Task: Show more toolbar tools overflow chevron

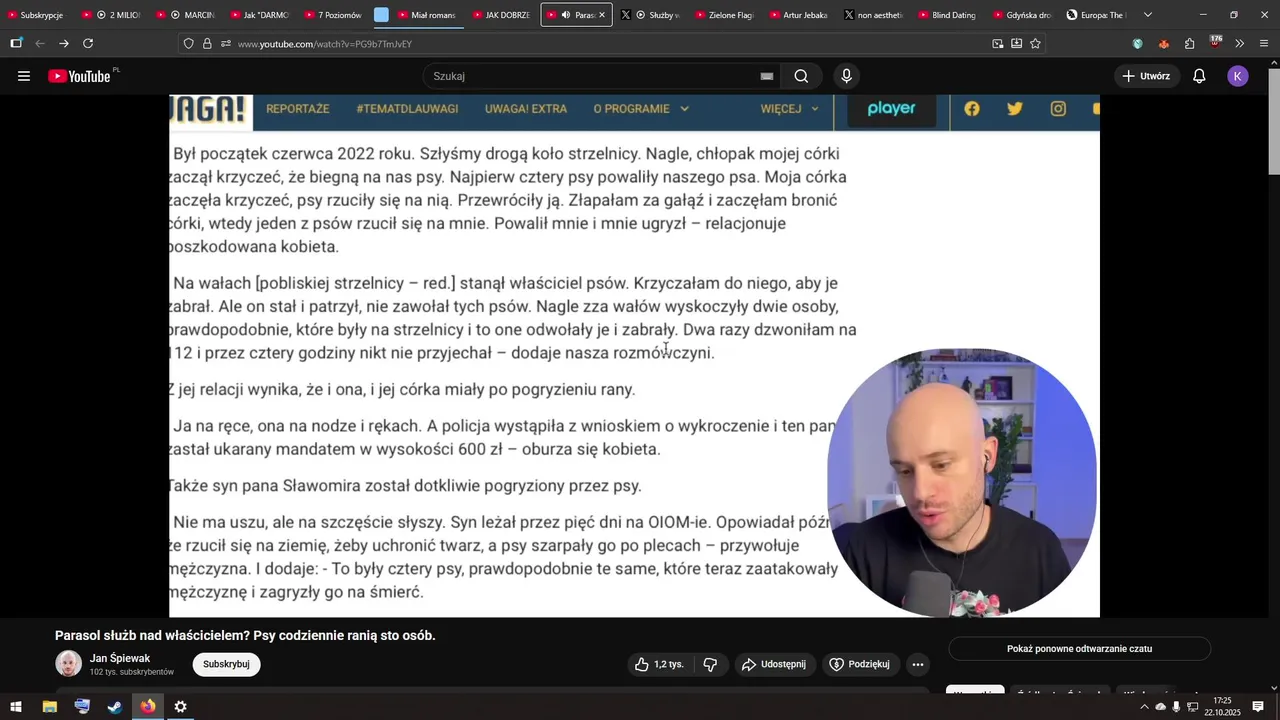Action: (1239, 43)
